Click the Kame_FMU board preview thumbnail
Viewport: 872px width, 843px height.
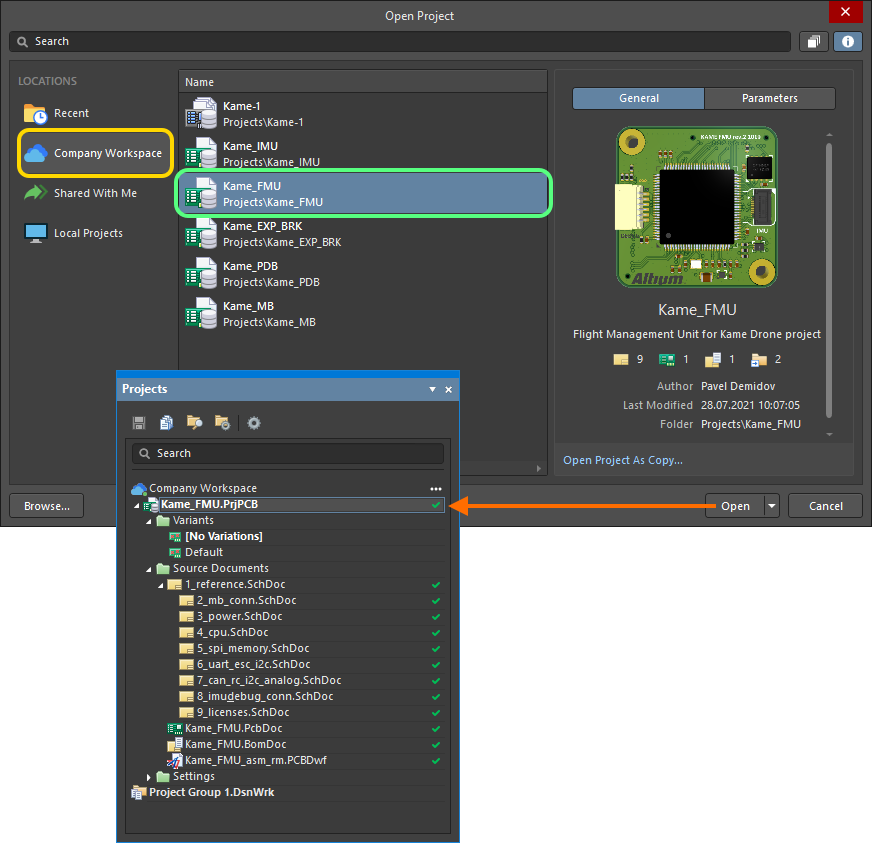pos(697,206)
